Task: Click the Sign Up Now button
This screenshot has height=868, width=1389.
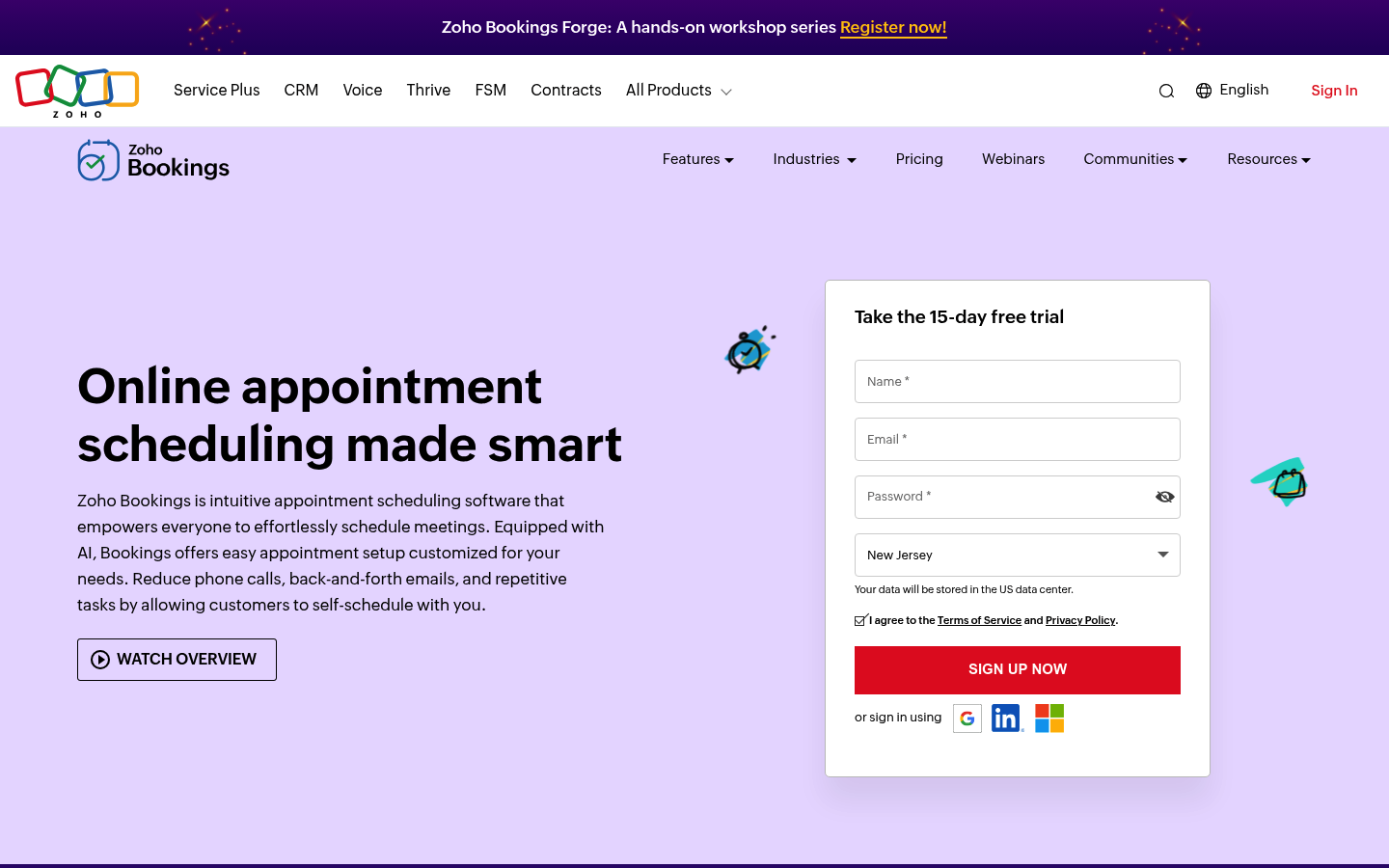Action: (x=1017, y=669)
